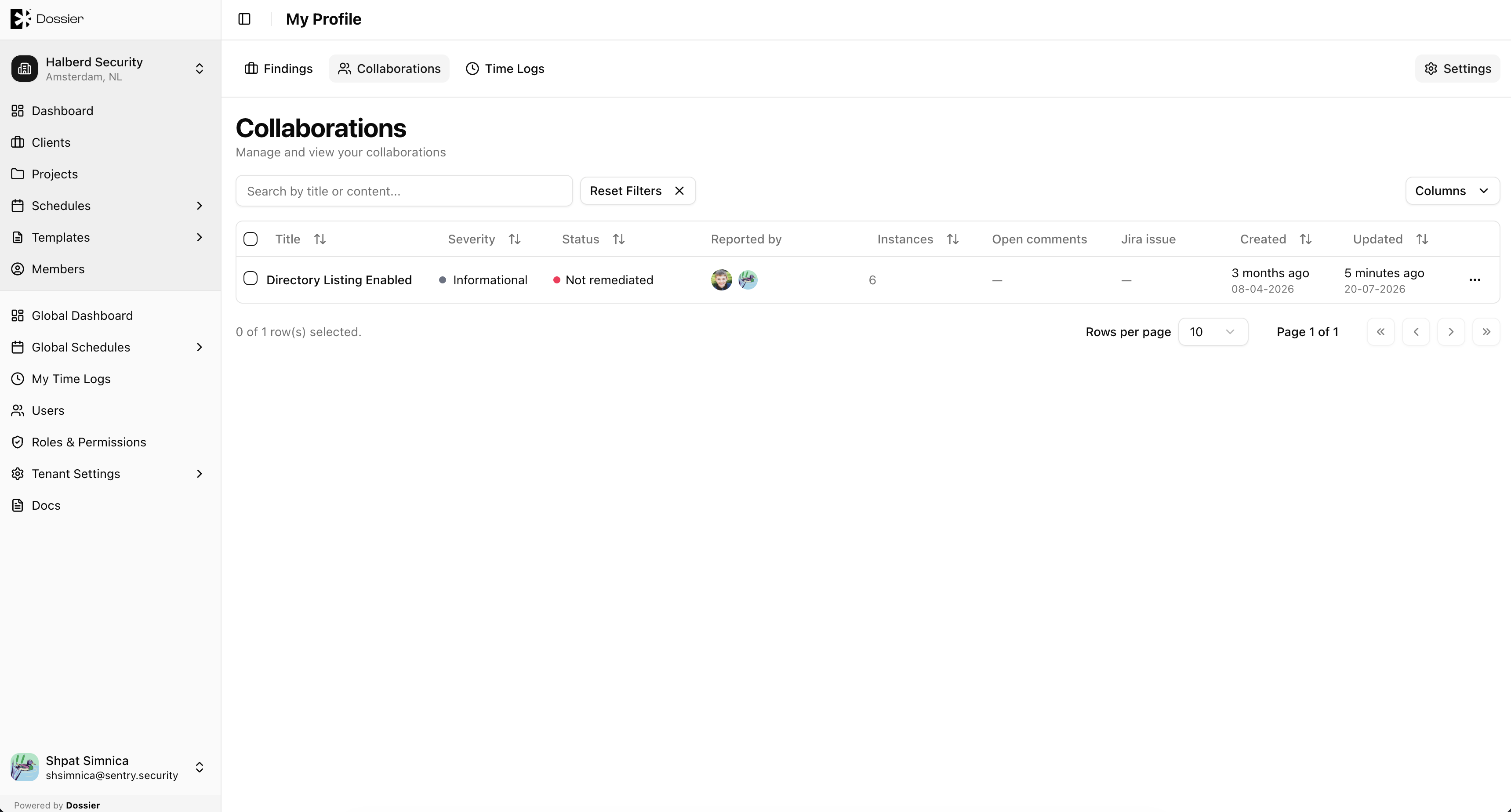Expand Global Schedules submenu
The image size is (1511, 812).
pyautogui.click(x=200, y=348)
